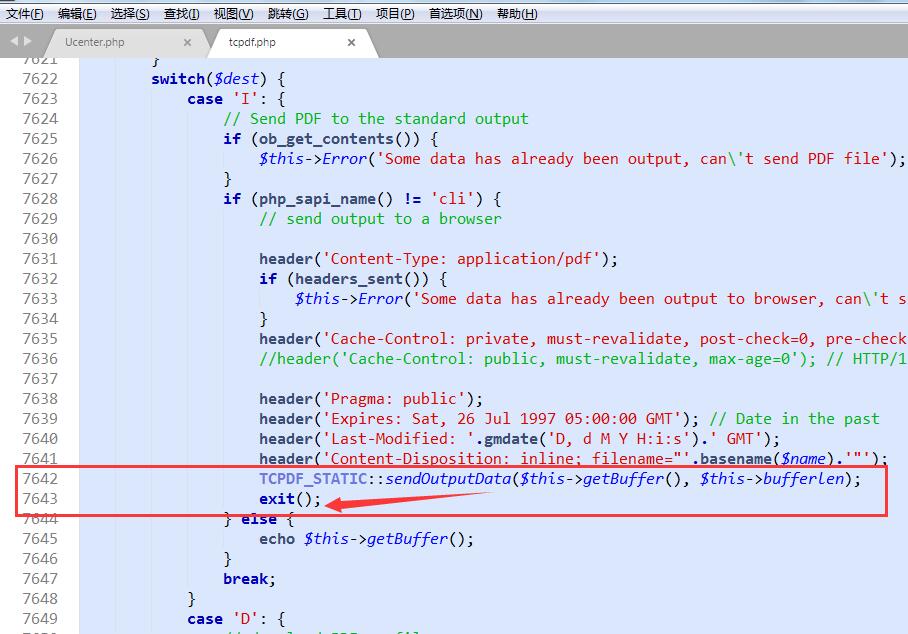The height and width of the screenshot is (634, 908).
Task: Open the 帮助(H) menu
Action: [x=516, y=13]
